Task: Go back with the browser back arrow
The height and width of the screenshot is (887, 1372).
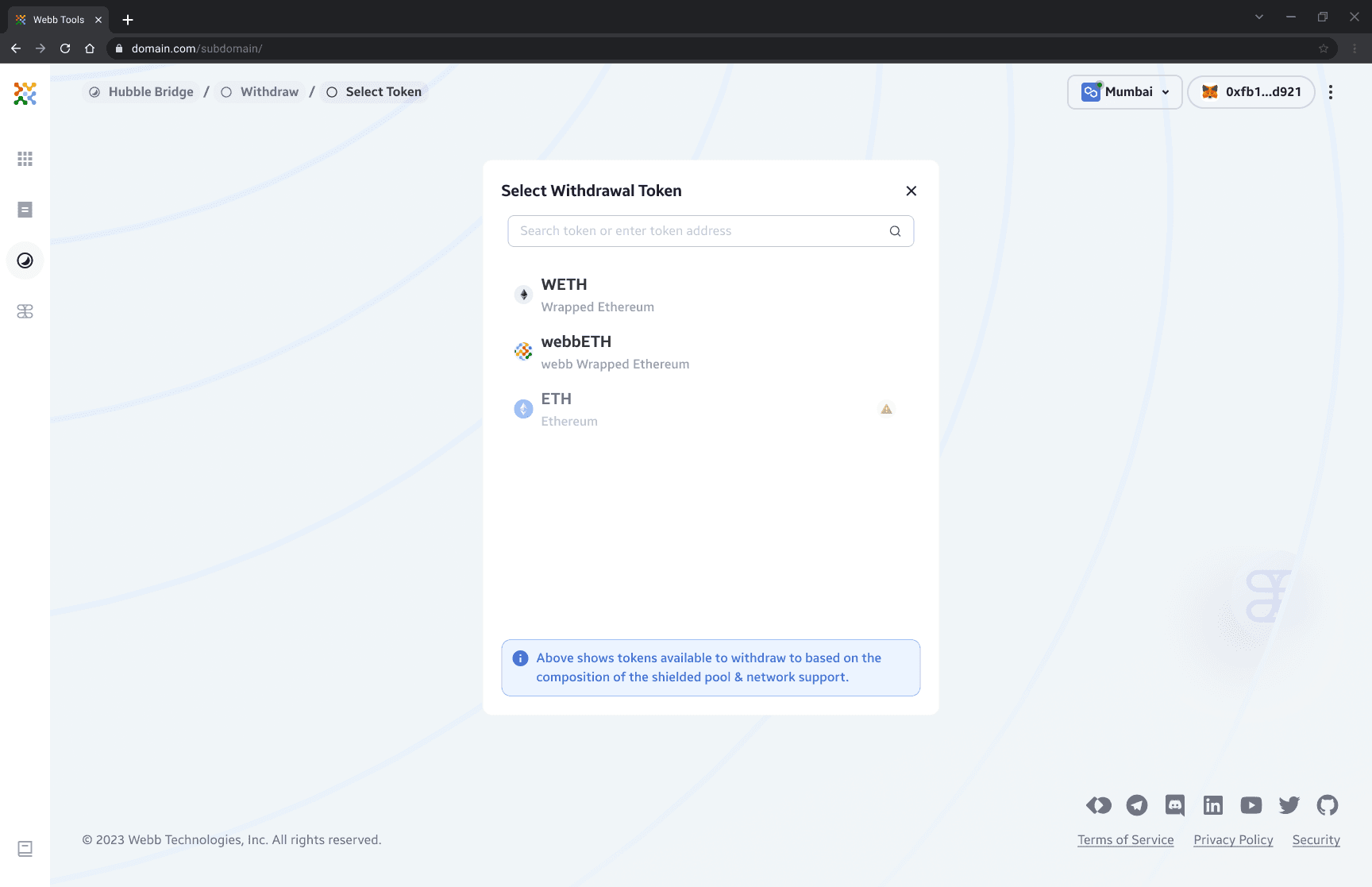Action: pos(16,48)
